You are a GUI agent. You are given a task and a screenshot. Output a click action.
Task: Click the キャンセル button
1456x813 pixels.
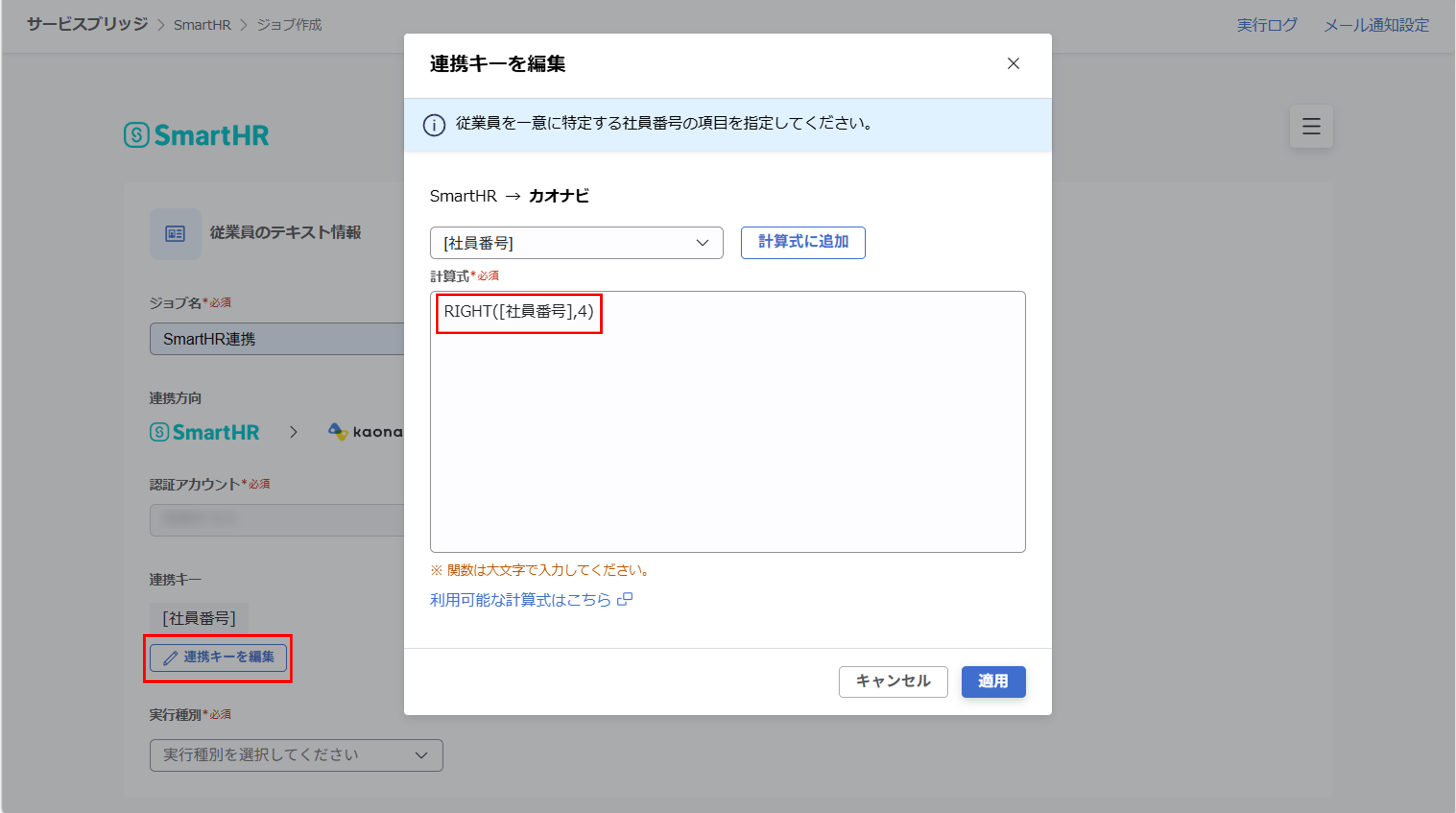point(893,681)
